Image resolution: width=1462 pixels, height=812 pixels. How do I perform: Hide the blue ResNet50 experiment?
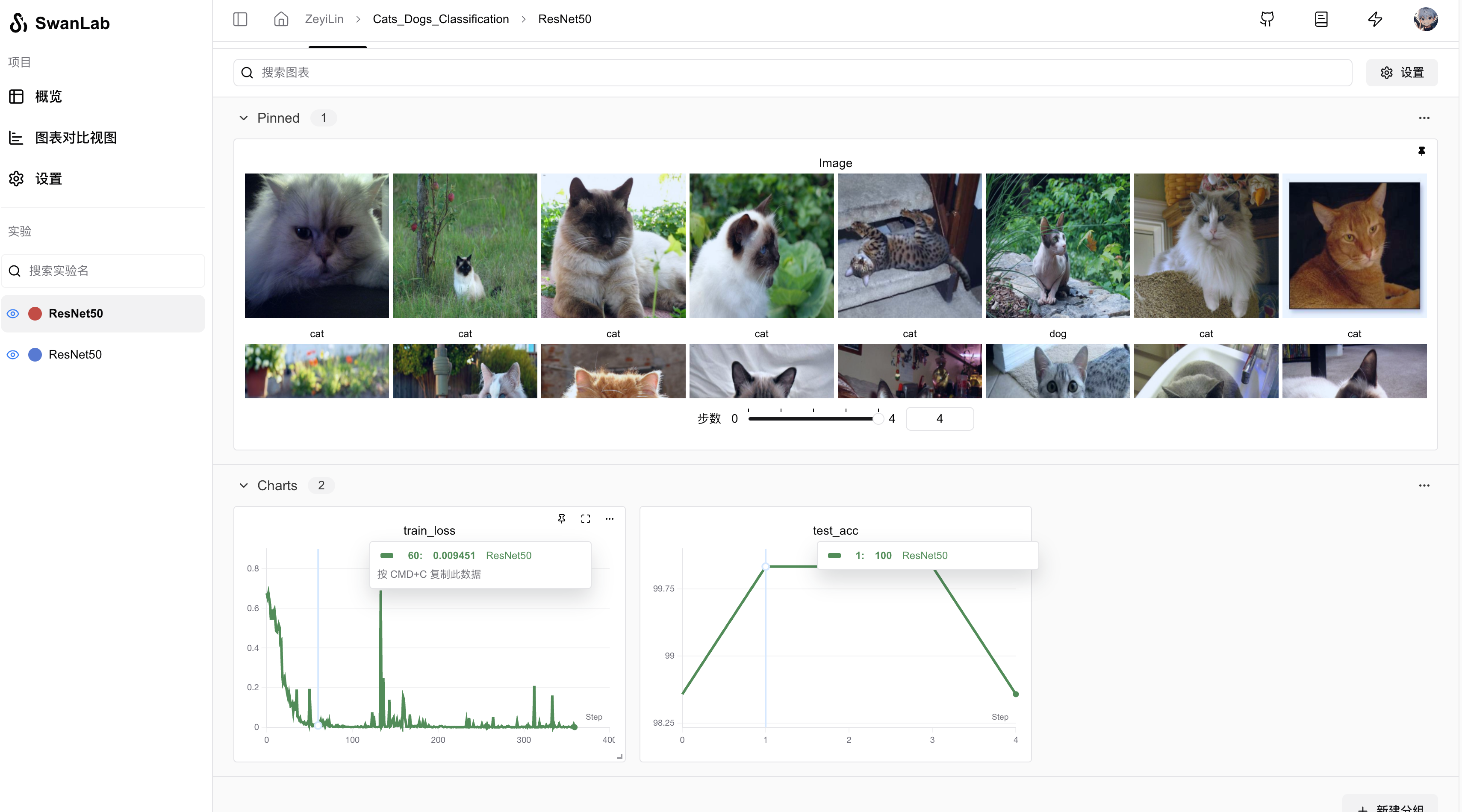pos(13,355)
